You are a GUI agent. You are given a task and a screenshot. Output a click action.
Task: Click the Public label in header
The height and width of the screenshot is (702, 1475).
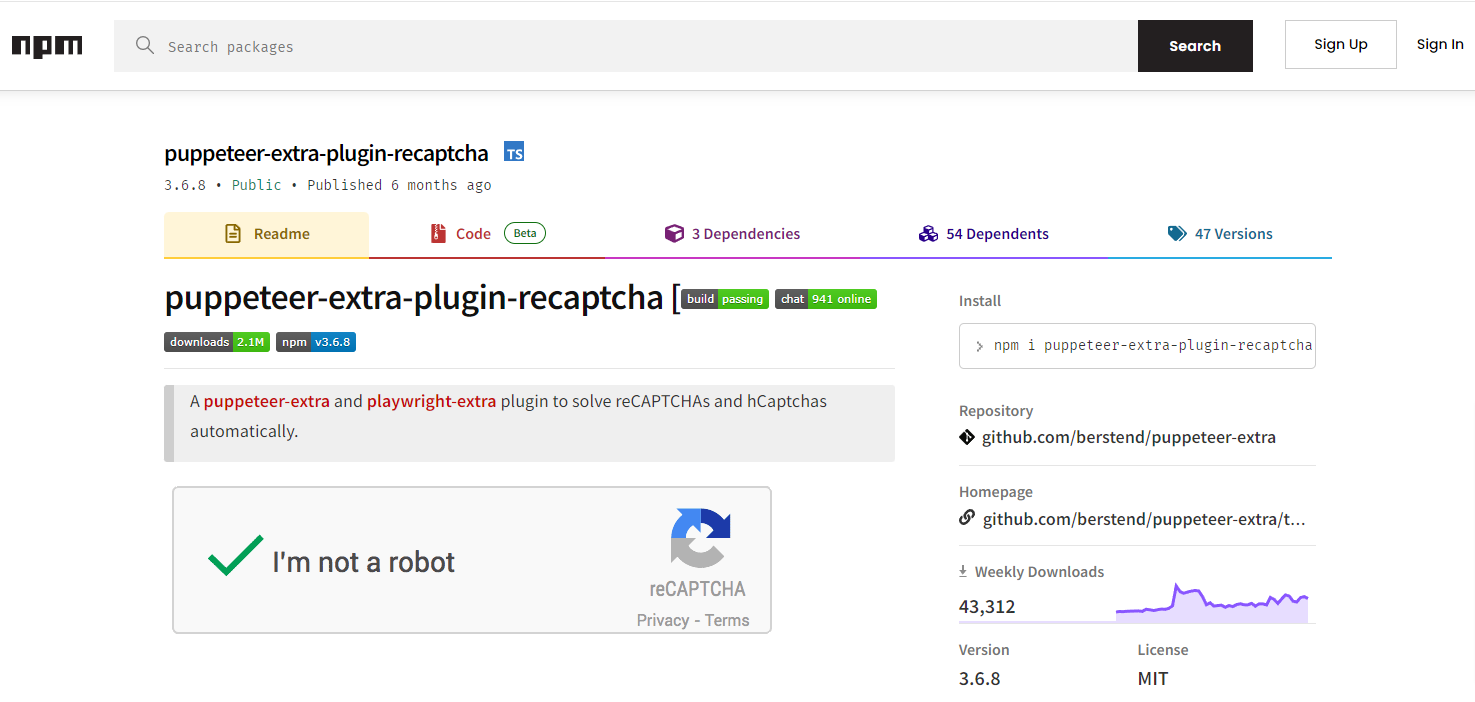(x=257, y=185)
